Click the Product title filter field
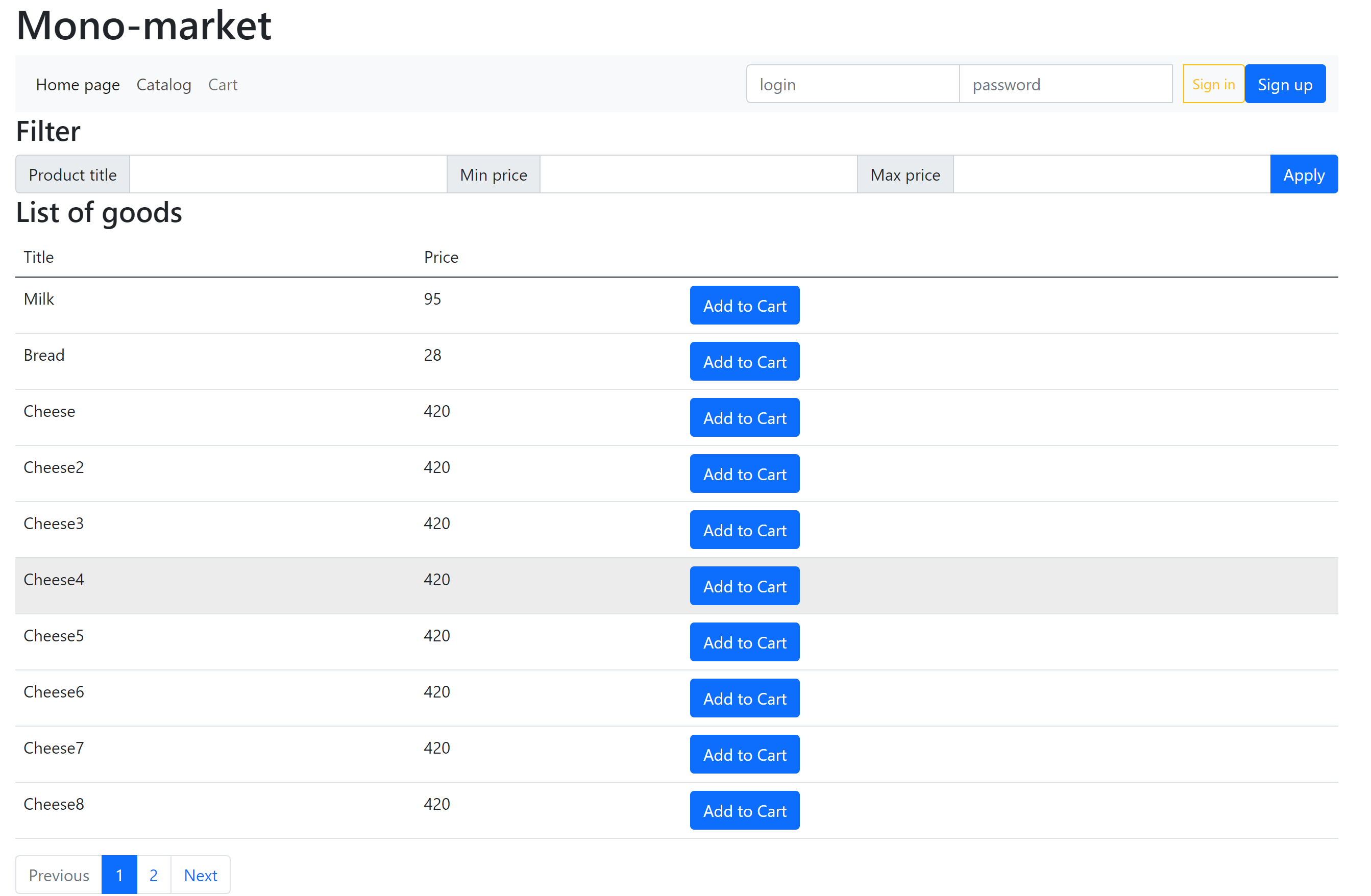 [288, 175]
